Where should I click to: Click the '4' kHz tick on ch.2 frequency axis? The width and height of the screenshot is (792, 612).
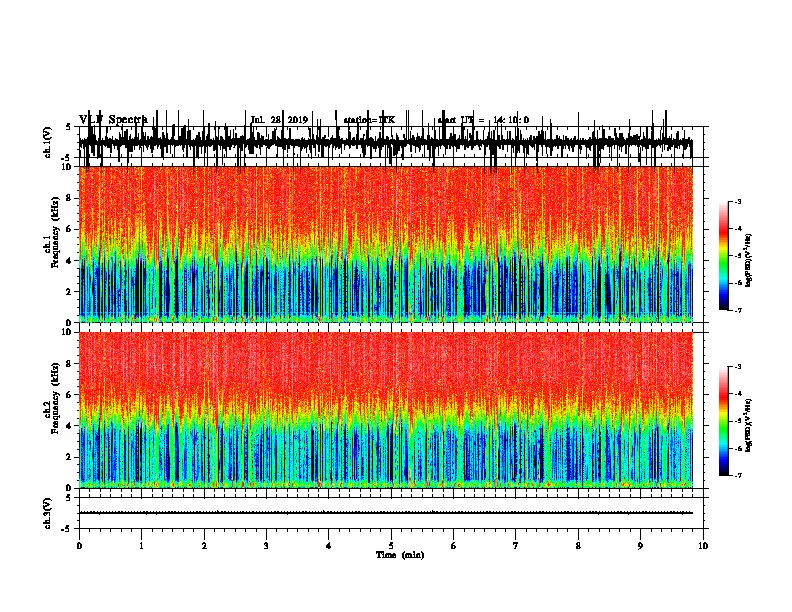69,426
